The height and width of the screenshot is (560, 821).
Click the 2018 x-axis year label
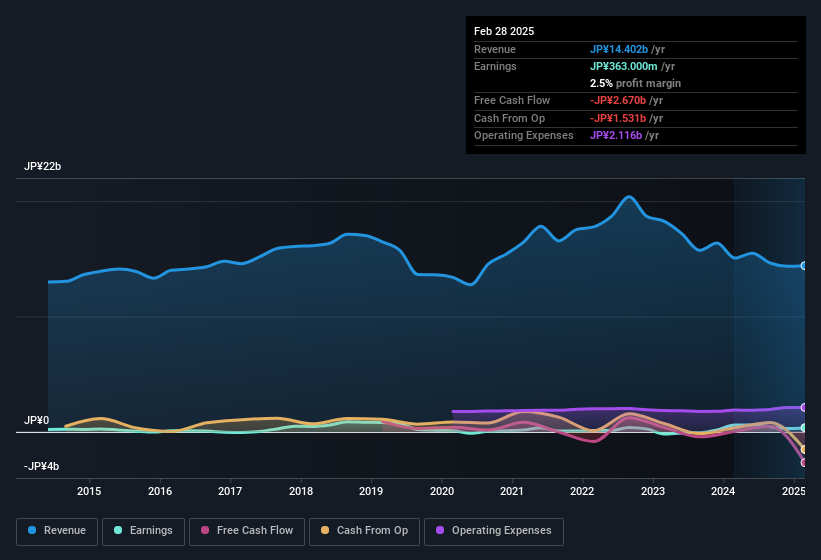pyautogui.click(x=301, y=491)
